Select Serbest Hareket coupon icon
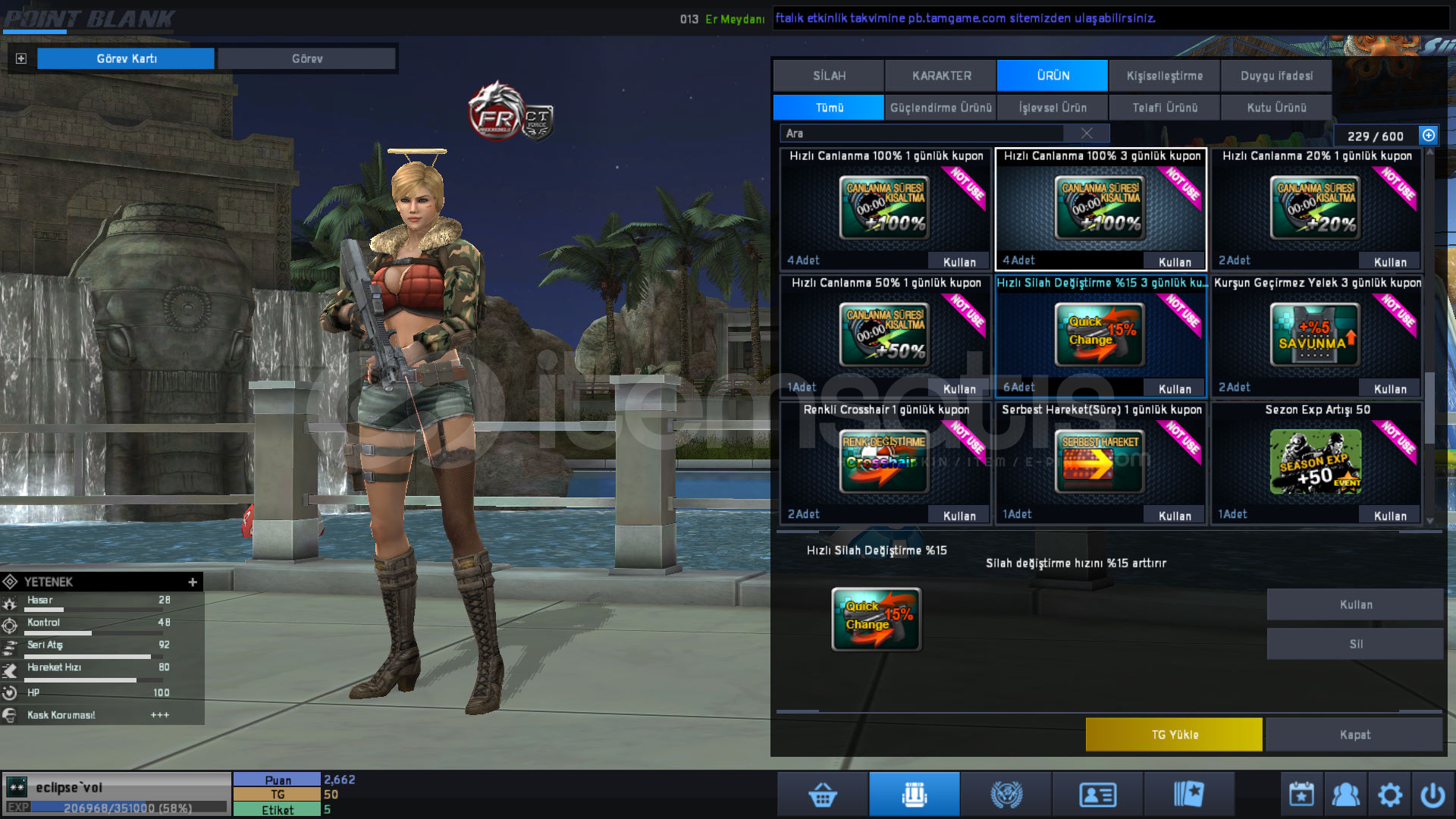 tap(1100, 461)
